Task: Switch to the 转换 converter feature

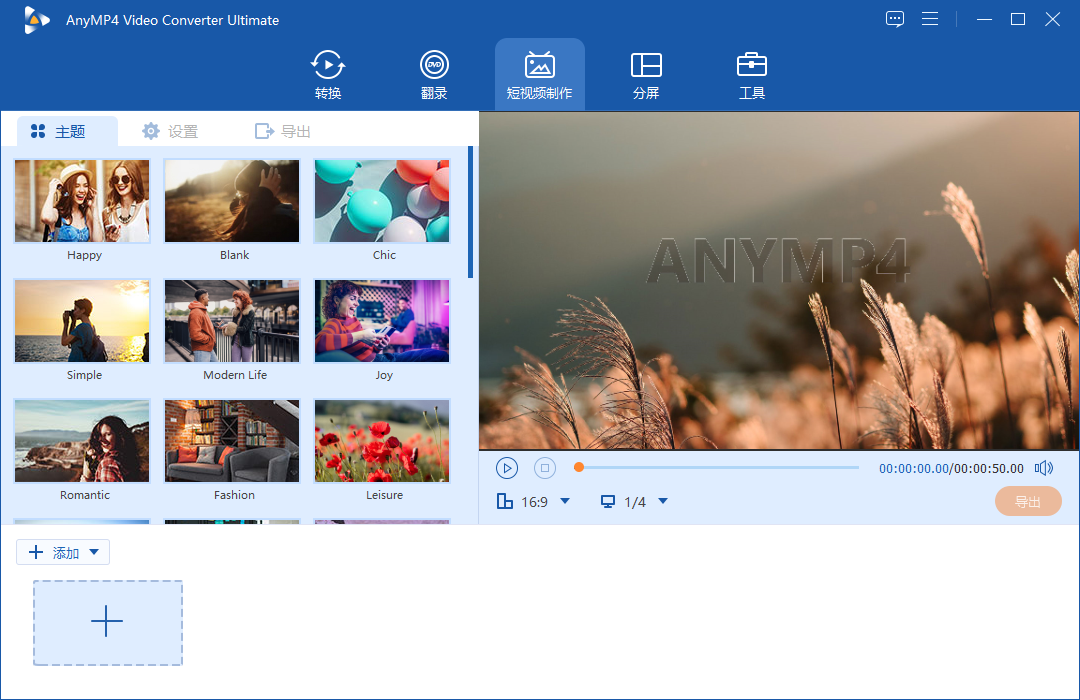Action: (x=327, y=74)
